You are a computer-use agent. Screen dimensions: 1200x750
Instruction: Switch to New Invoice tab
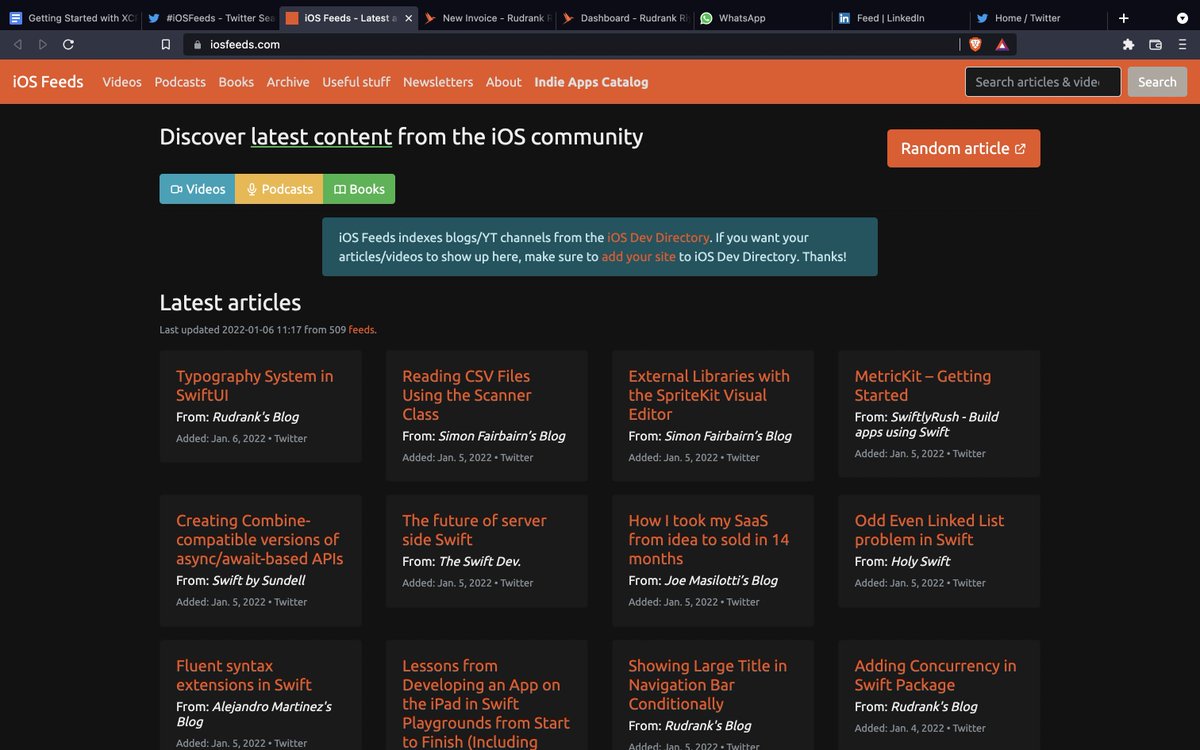tap(485, 18)
